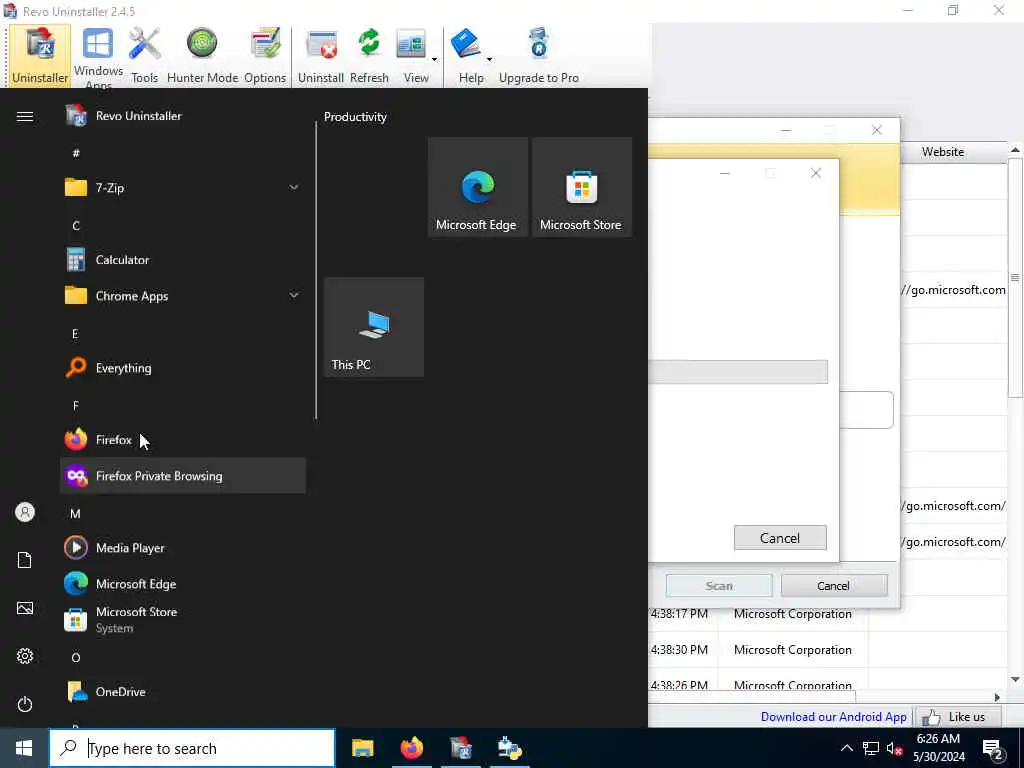Open the Tools toolbar icon

click(x=144, y=56)
